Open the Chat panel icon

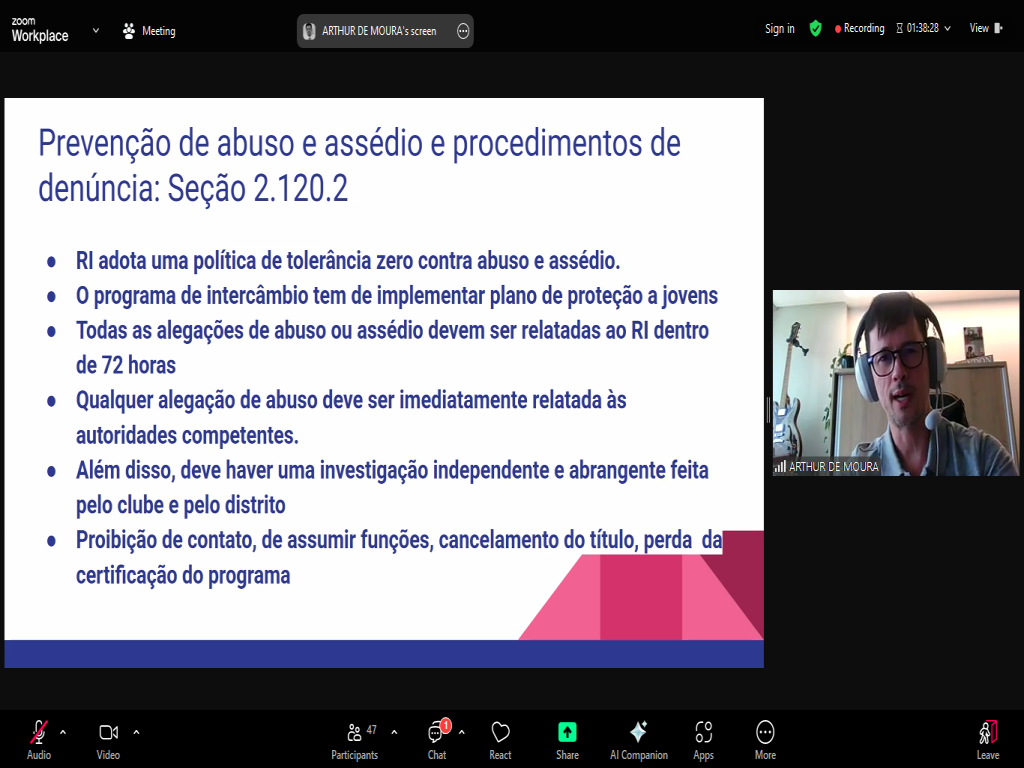(x=437, y=733)
